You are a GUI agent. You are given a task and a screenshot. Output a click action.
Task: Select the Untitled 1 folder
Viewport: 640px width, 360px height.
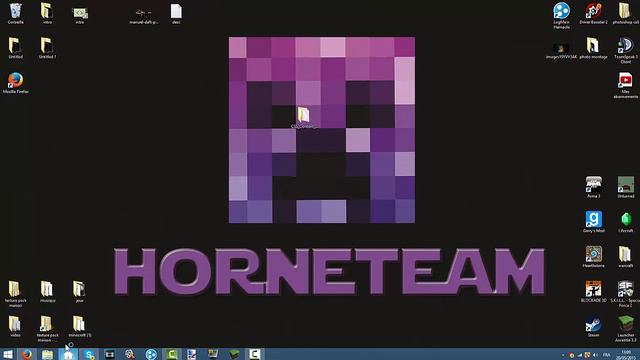pos(47,46)
